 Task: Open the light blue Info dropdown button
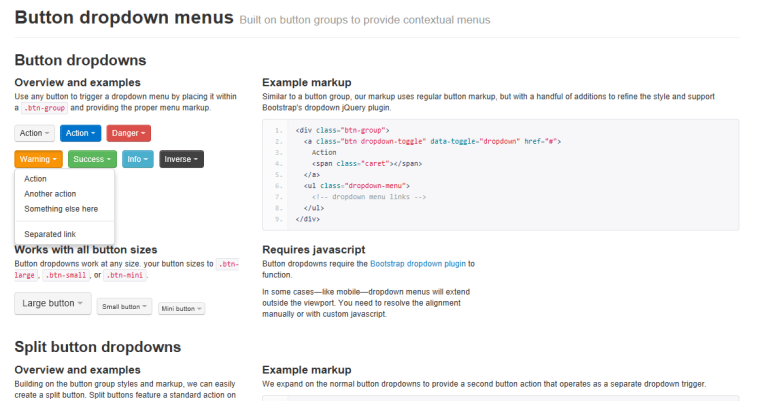coord(138,159)
